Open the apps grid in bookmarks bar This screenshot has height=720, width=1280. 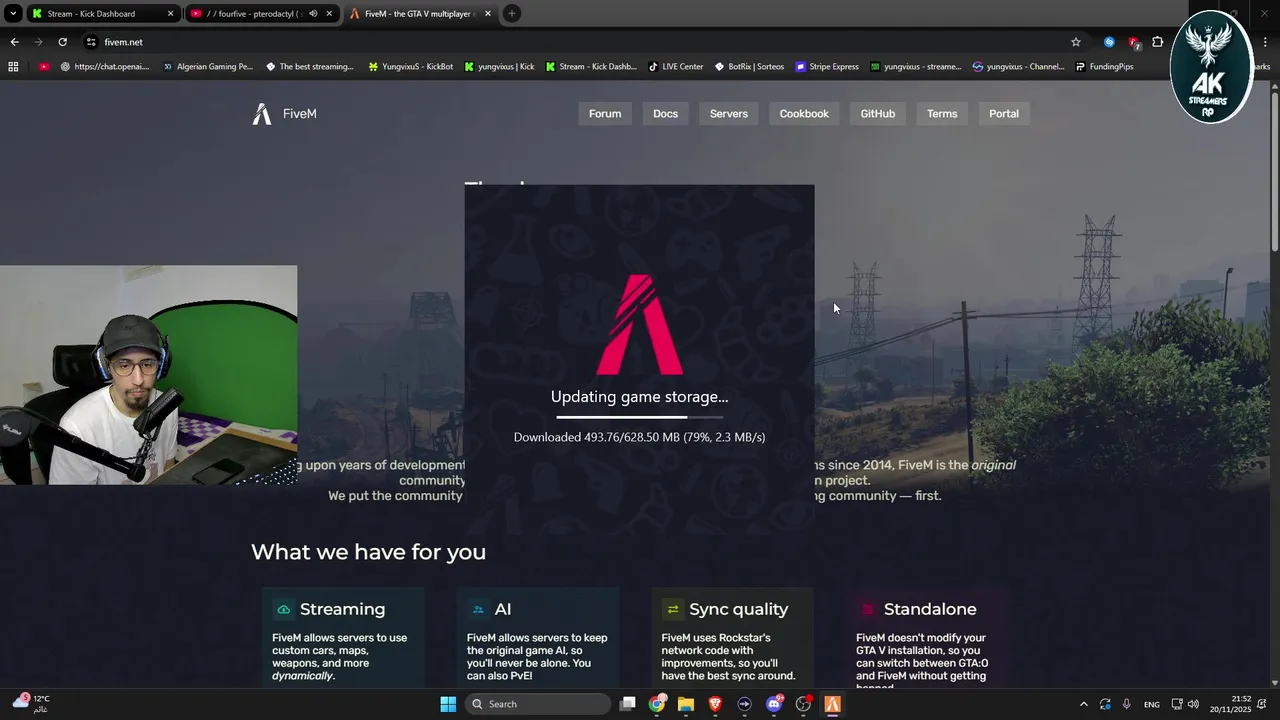coord(13,67)
